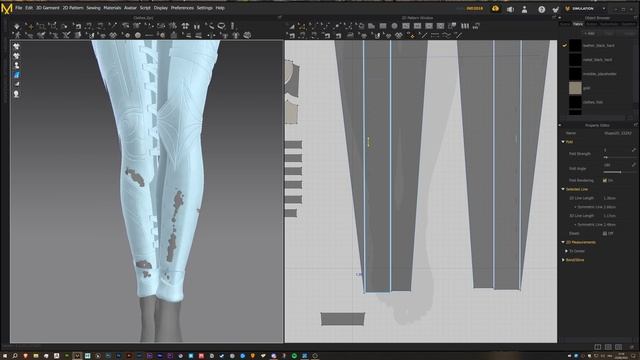Open the 3D Garment menu
This screenshot has width=640, height=360.
pyautogui.click(x=47, y=8)
